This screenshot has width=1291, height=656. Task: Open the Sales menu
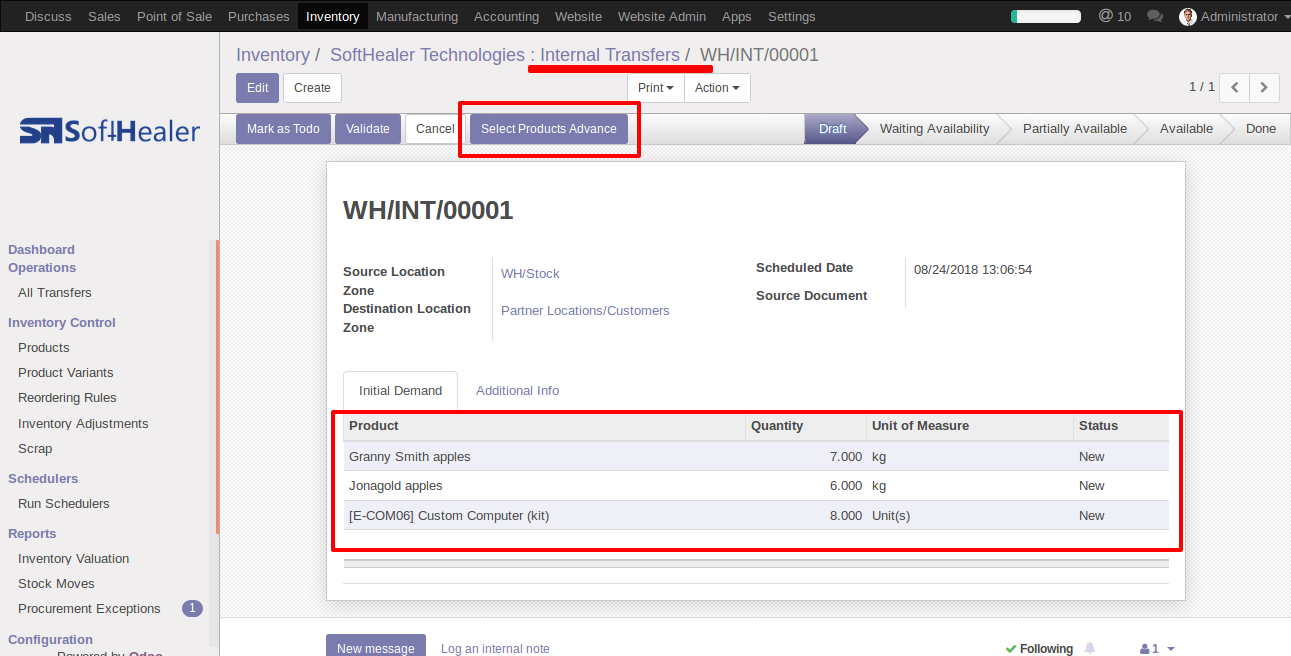pos(104,16)
